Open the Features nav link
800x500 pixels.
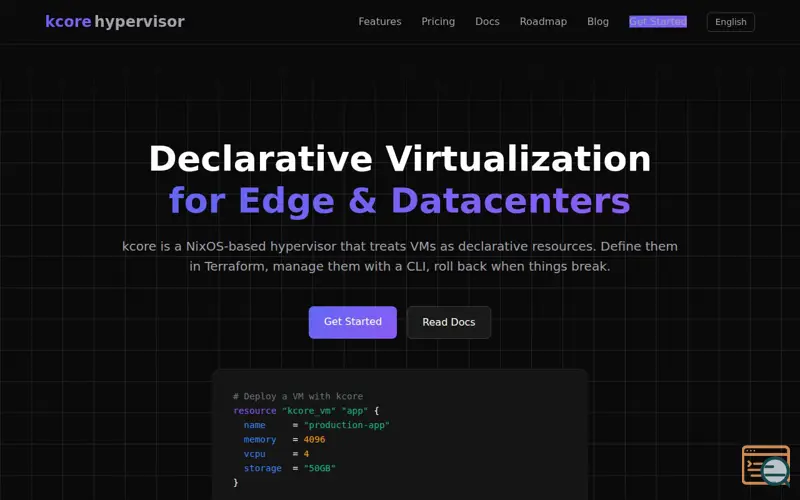pos(380,21)
